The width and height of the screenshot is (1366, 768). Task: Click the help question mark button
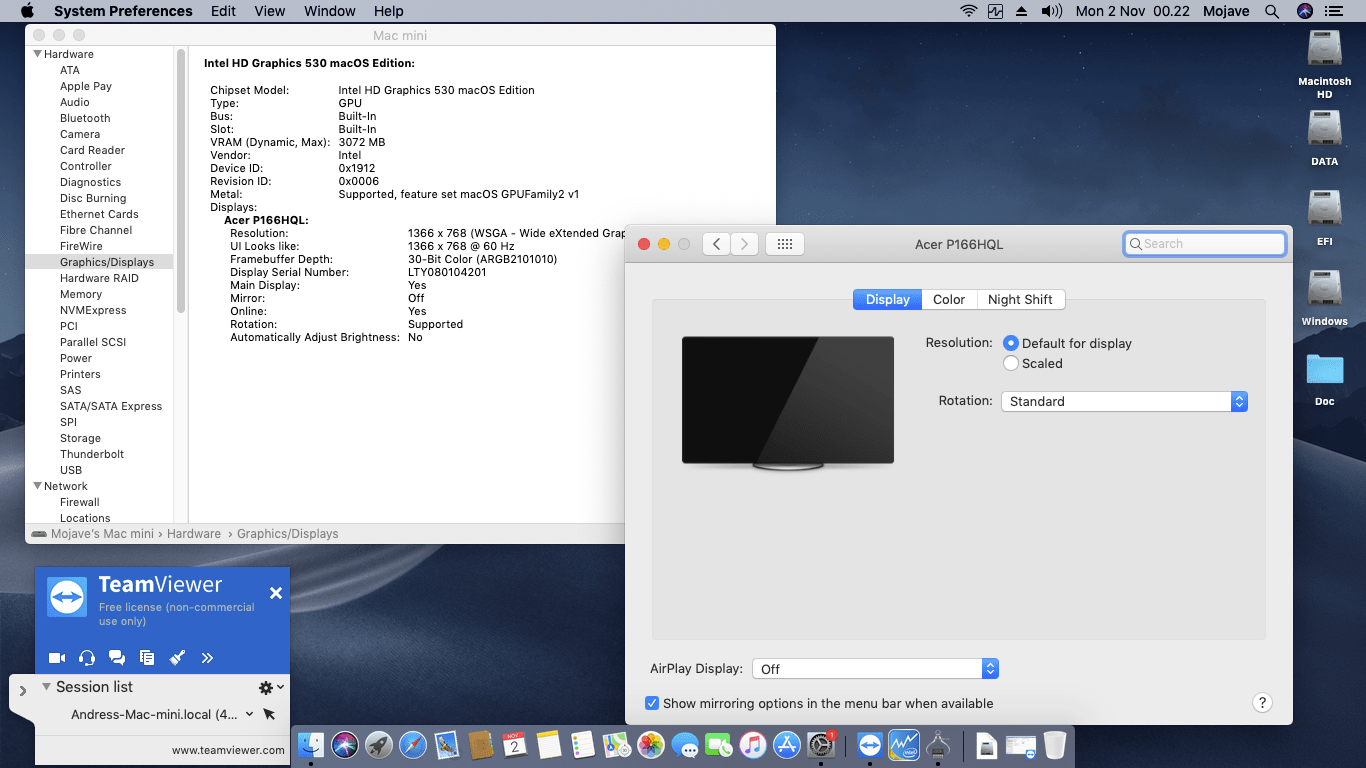click(1262, 702)
